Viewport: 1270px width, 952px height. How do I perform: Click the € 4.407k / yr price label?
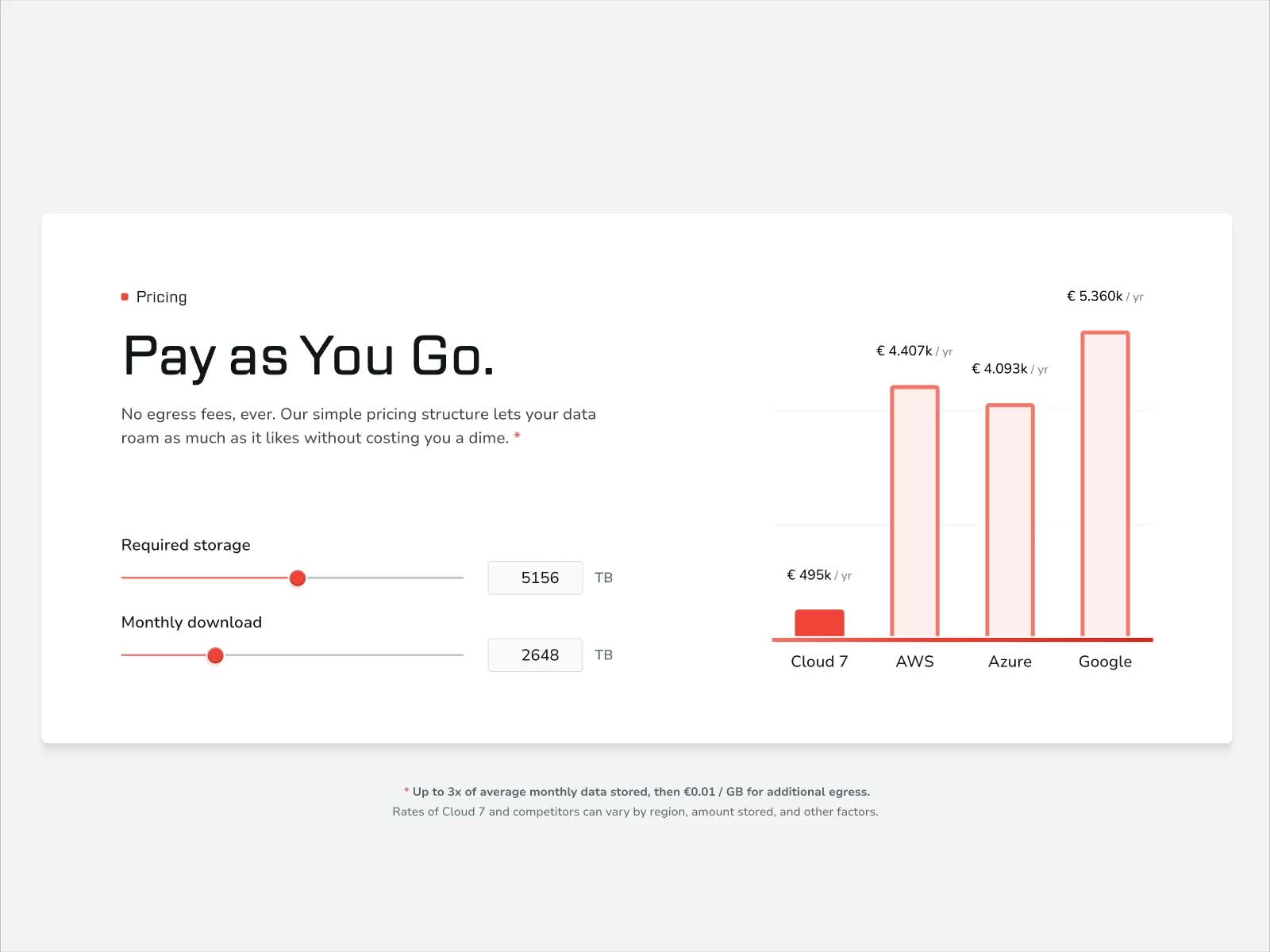pyautogui.click(x=914, y=351)
